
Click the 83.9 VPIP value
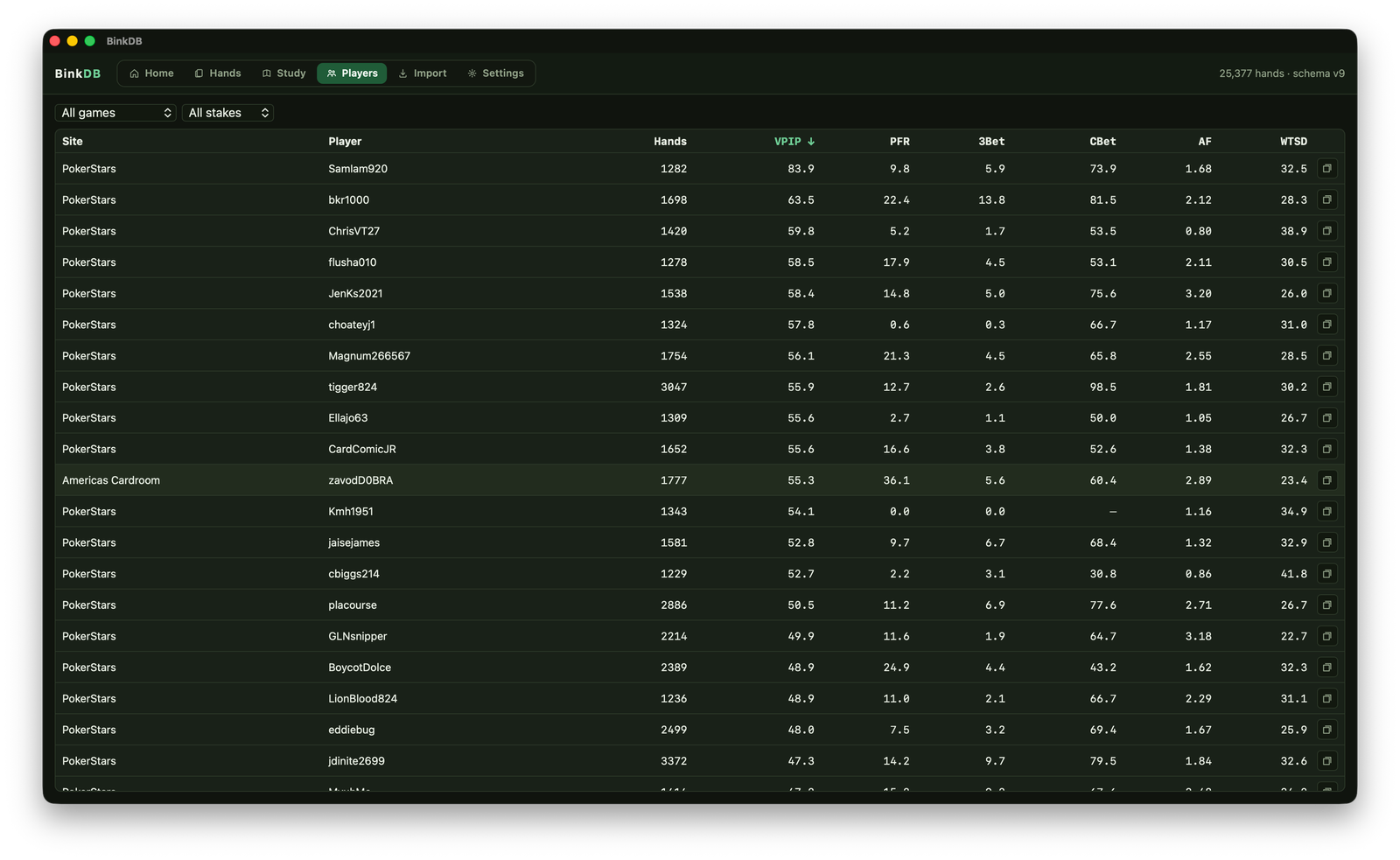pyautogui.click(x=801, y=169)
